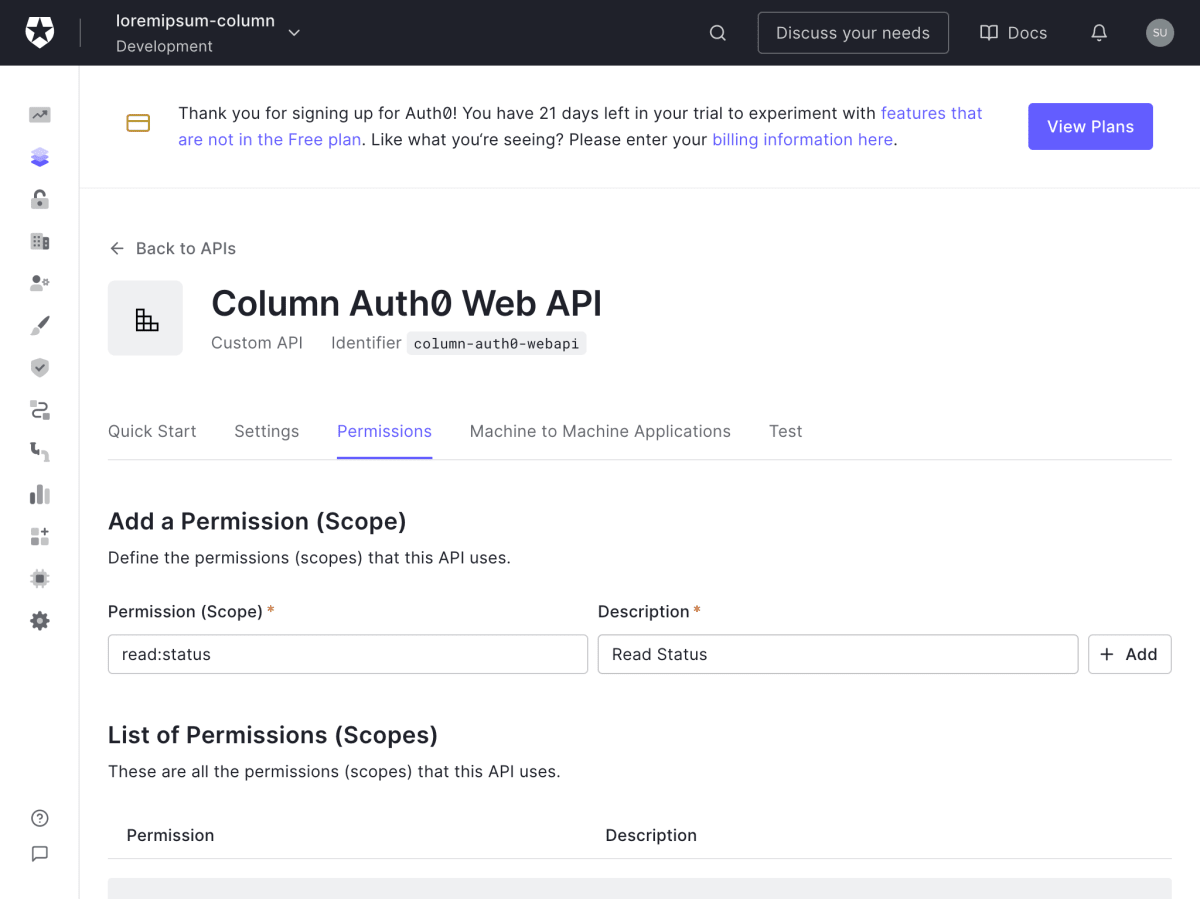Open the User Management icon in sidebar
1200x899 pixels.
pos(40,283)
